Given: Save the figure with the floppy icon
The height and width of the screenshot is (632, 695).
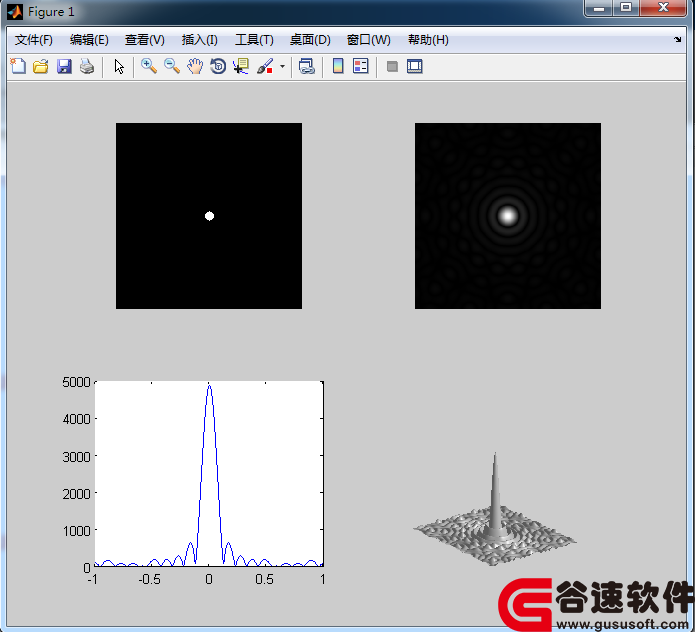Looking at the screenshot, I should coord(64,66).
